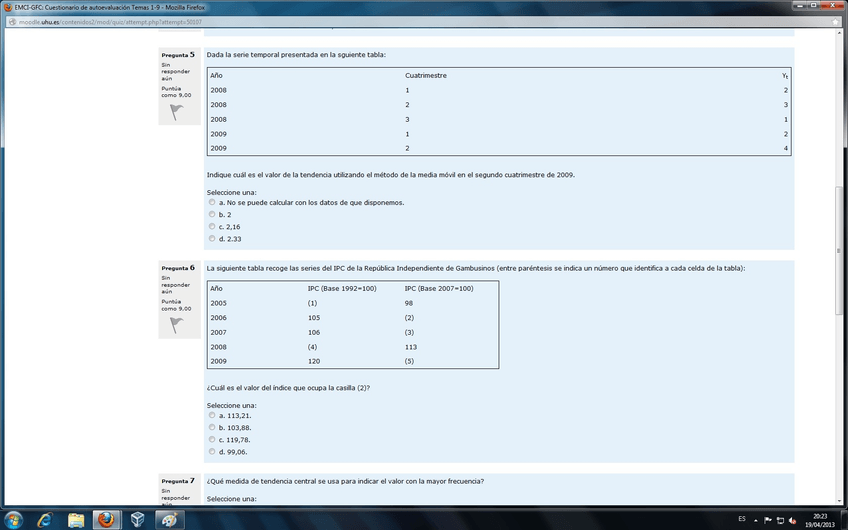Click the site identity icon in the URL bar

click(12, 22)
